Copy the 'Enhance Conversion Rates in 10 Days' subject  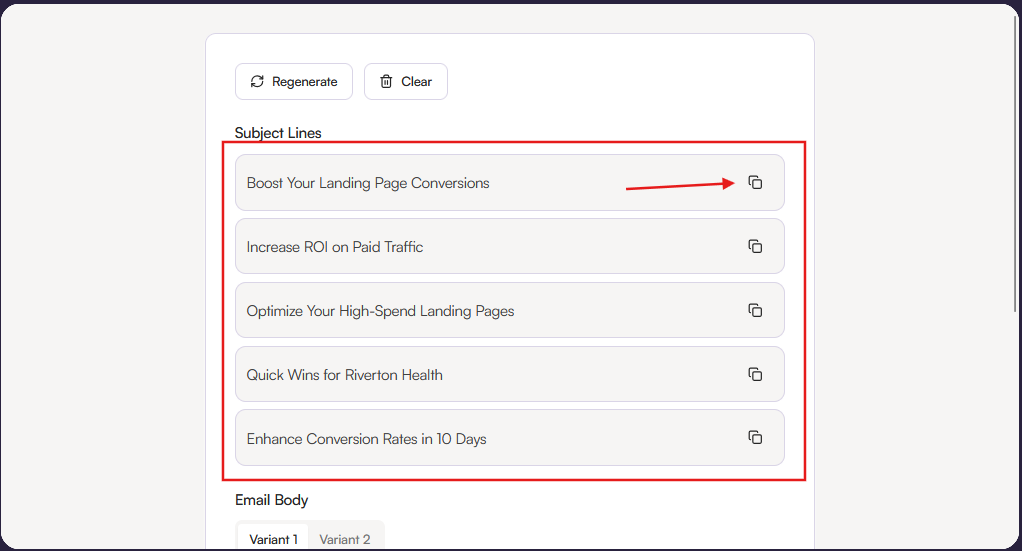click(755, 438)
